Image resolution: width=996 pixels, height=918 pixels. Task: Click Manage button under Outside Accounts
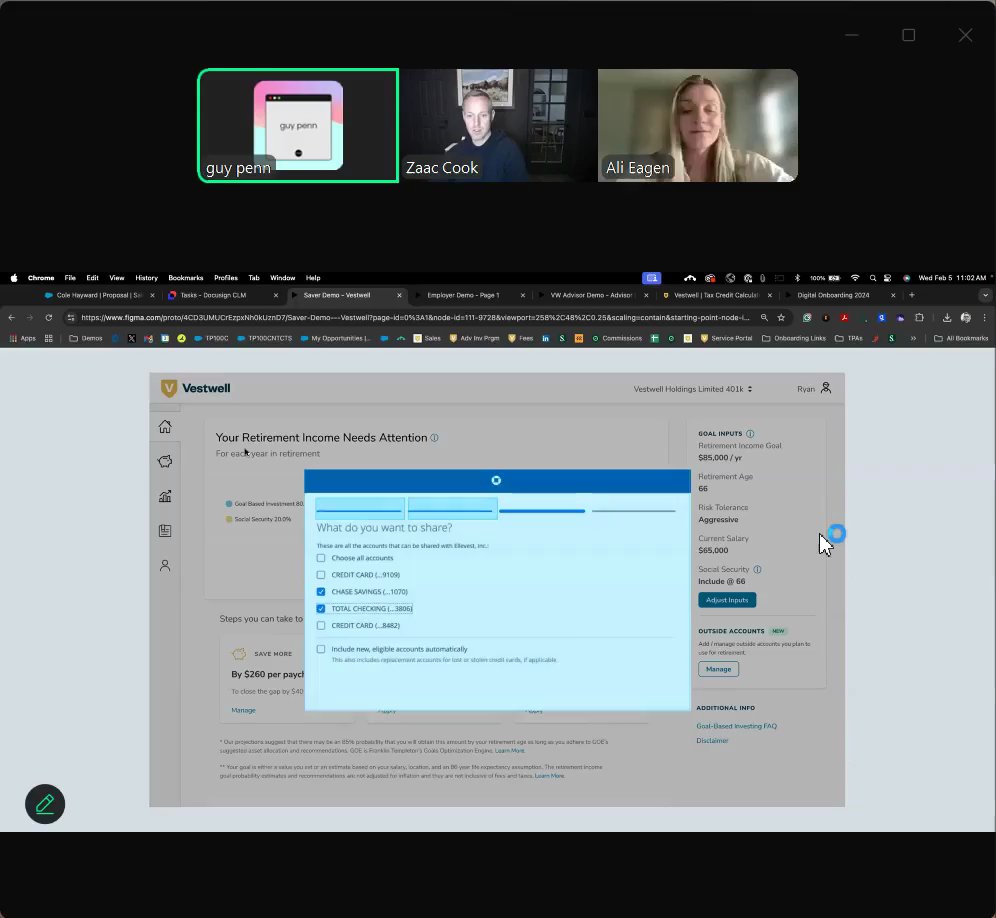coord(718,669)
